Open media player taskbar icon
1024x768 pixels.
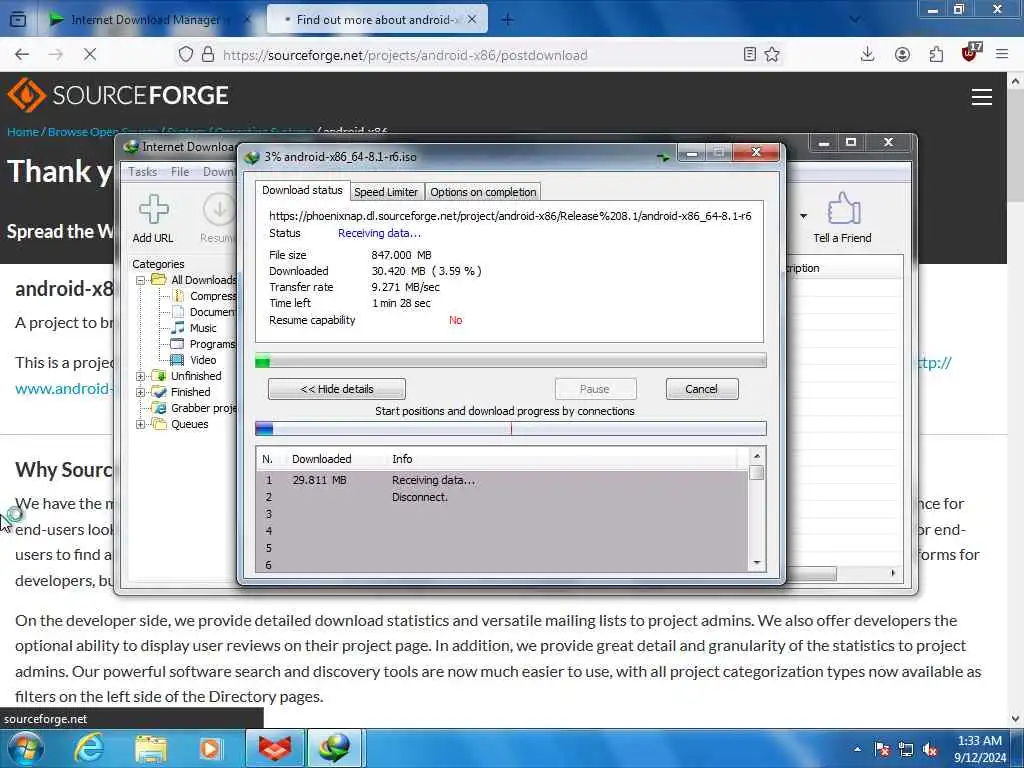[x=210, y=748]
